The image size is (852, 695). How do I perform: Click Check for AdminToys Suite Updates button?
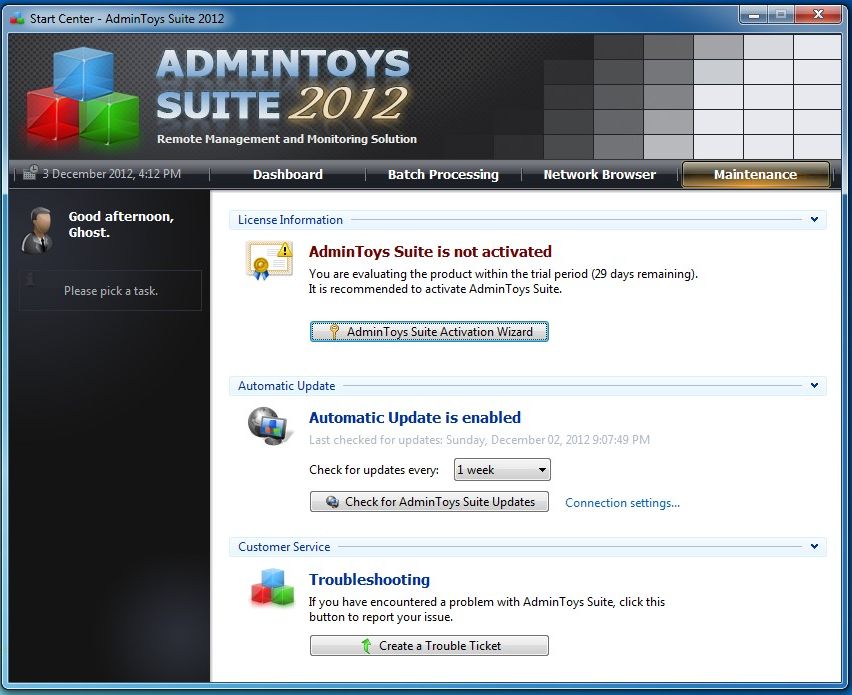point(429,502)
